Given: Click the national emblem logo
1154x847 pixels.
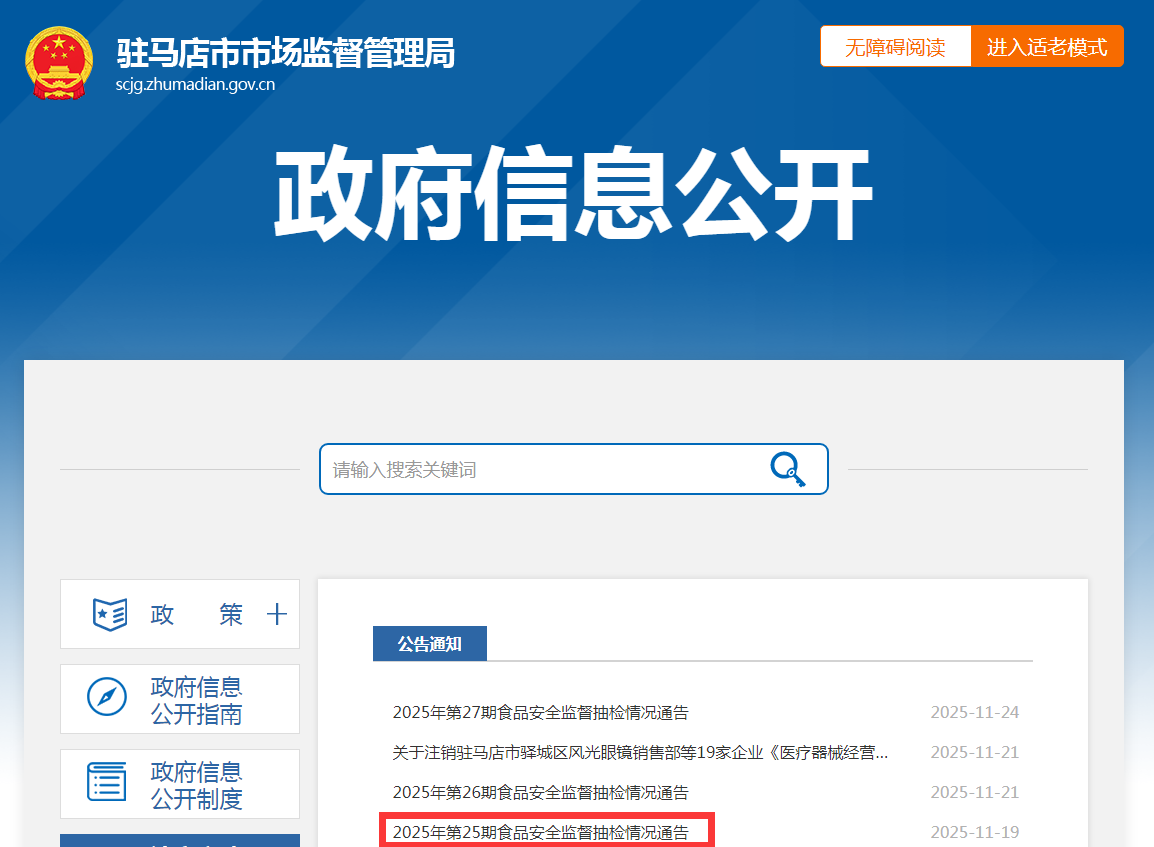Looking at the screenshot, I should click(58, 63).
